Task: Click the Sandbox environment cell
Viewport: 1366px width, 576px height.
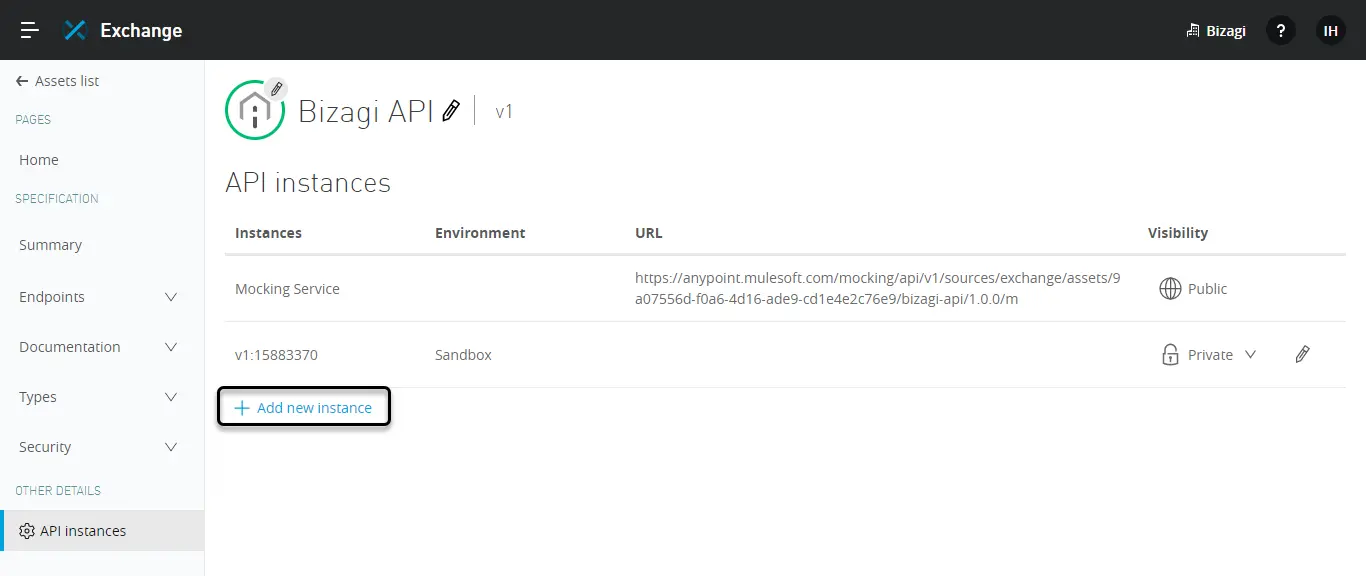Action: 463,355
